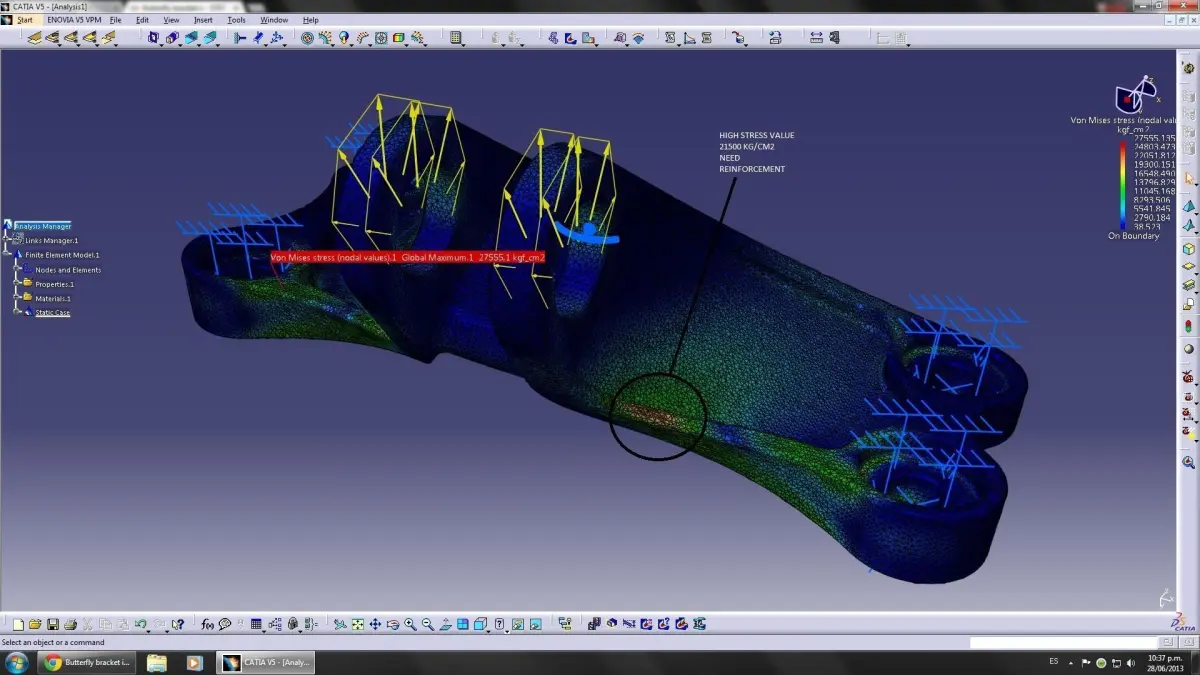Screen dimensions: 1200x675
Task: Click the HIGH STRESS VALUE annotation text
Action: [757, 135]
